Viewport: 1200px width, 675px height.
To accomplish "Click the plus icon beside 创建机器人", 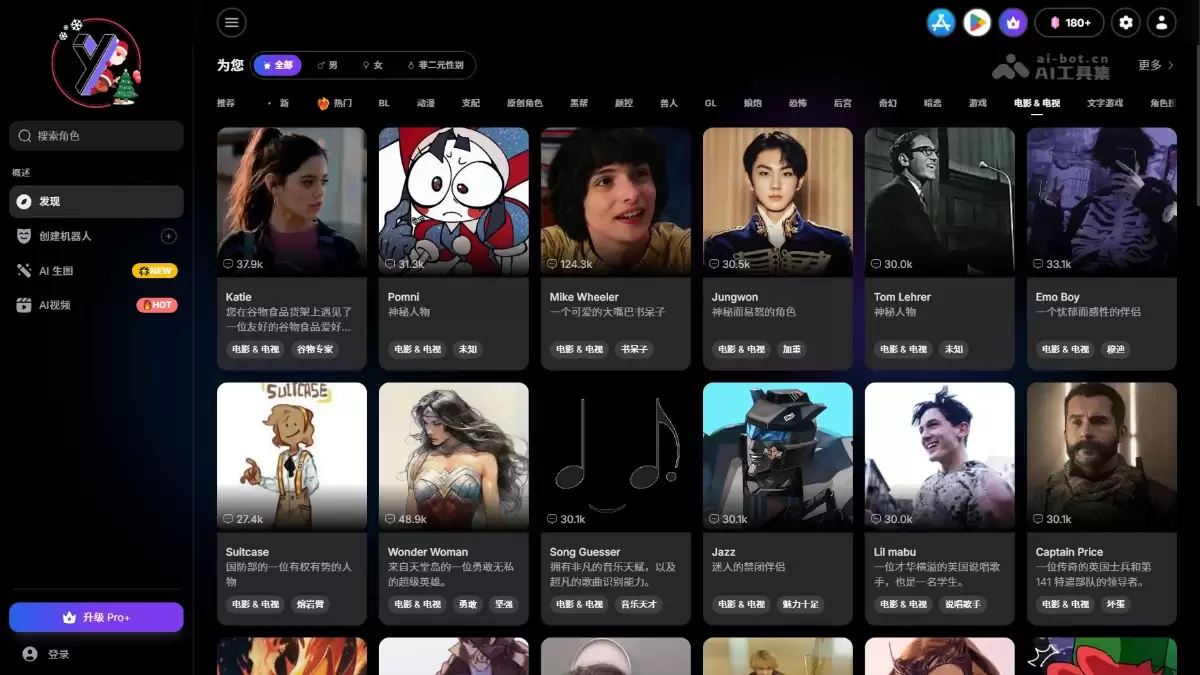I will (169, 236).
